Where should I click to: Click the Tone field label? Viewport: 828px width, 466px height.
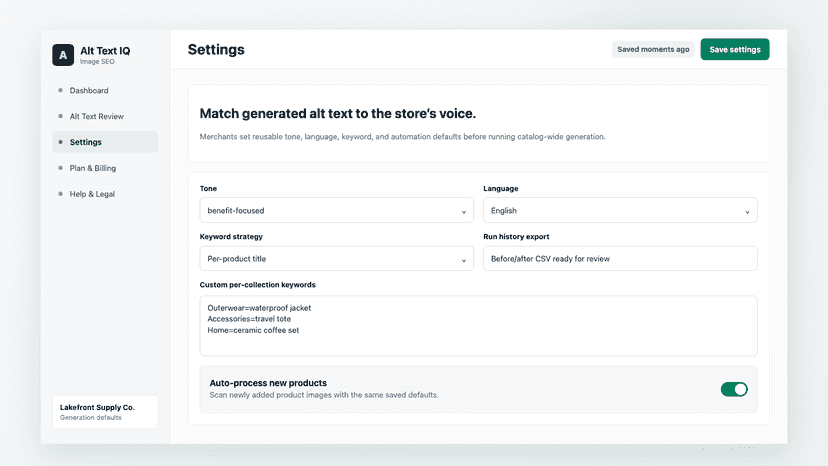(208, 189)
